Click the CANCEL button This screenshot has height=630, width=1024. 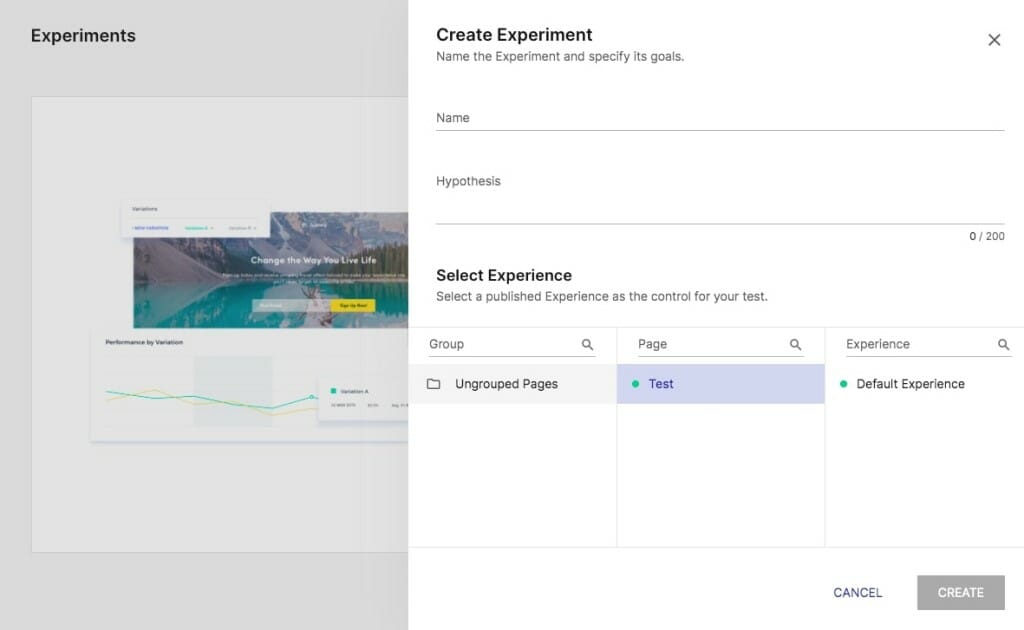click(857, 593)
